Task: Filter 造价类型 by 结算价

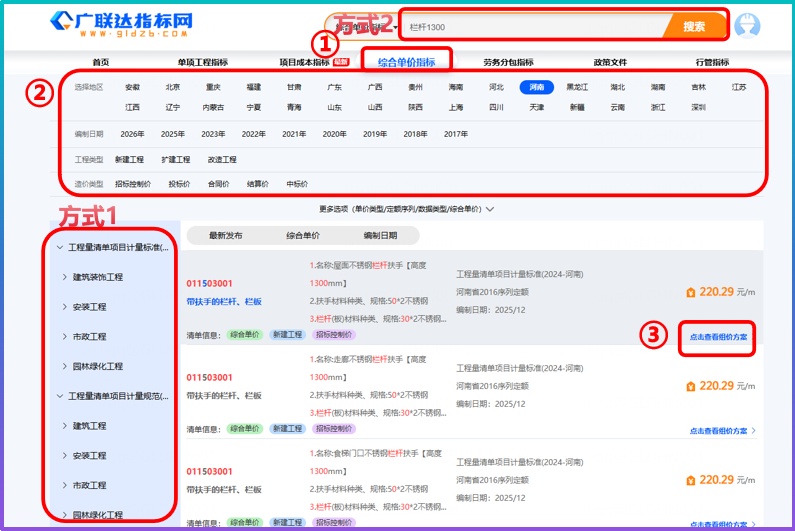Action: click(258, 184)
